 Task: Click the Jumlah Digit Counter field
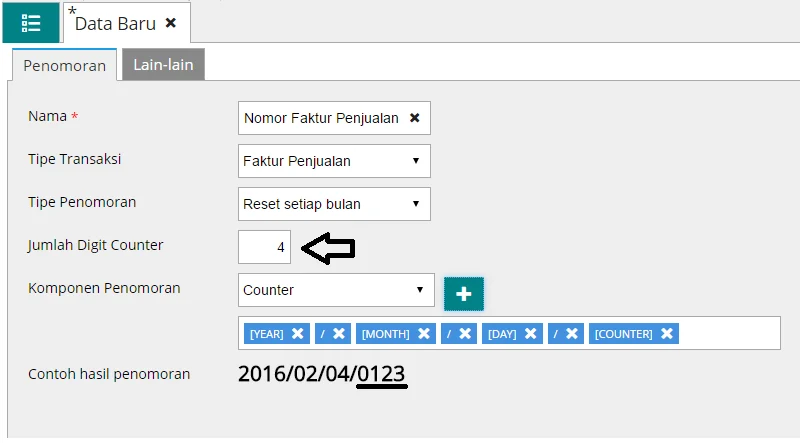tap(265, 247)
